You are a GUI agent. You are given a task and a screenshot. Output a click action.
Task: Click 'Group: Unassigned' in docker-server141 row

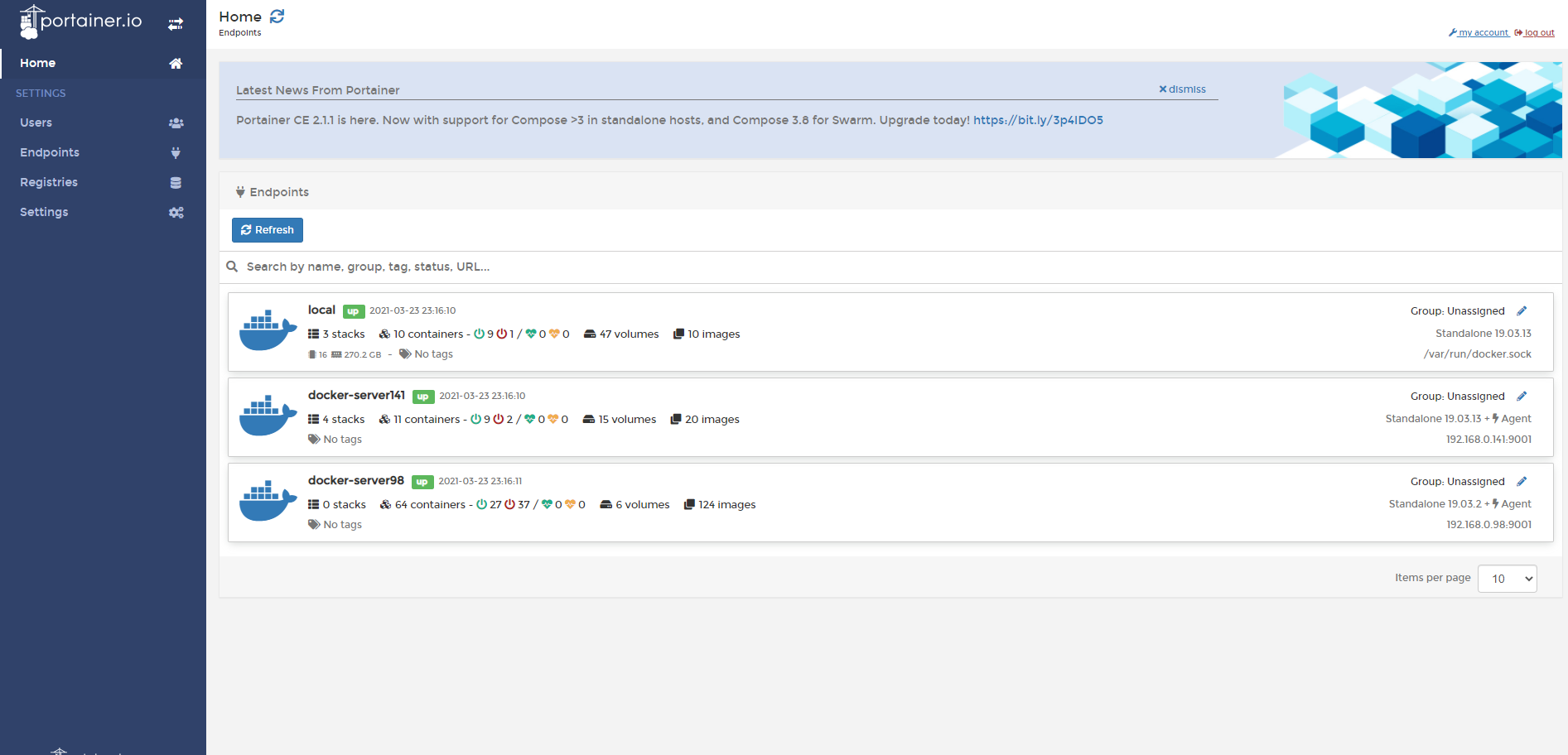[1458, 397]
